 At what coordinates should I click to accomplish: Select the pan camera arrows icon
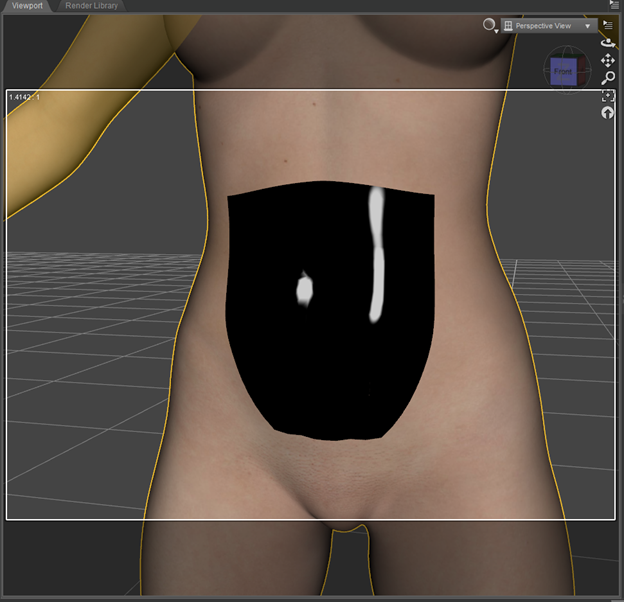(x=608, y=60)
